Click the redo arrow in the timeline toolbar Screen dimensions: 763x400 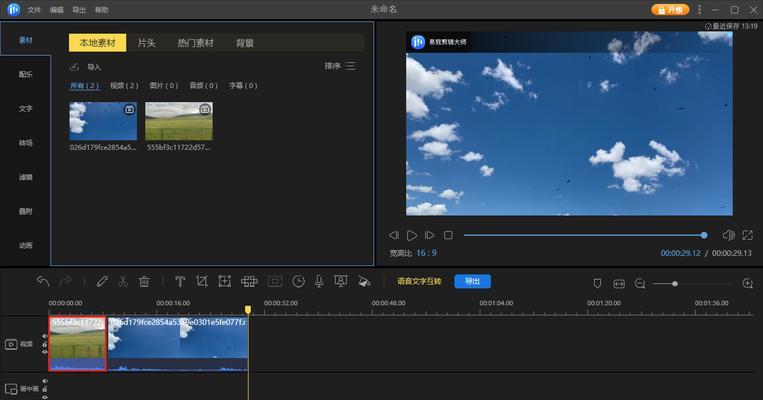point(65,281)
